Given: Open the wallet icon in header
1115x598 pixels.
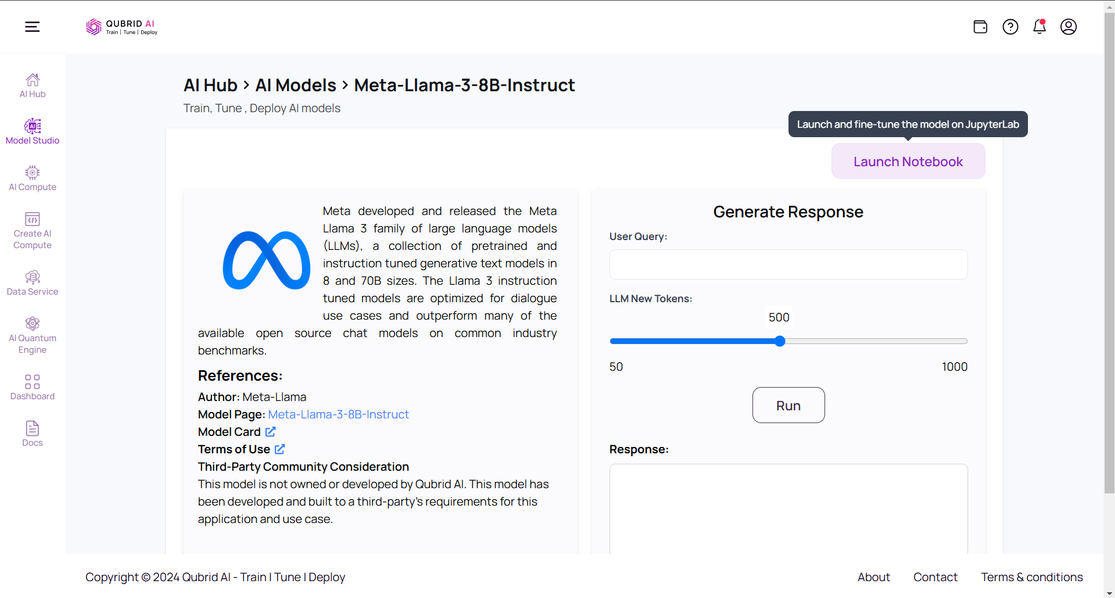Looking at the screenshot, I should click(980, 27).
